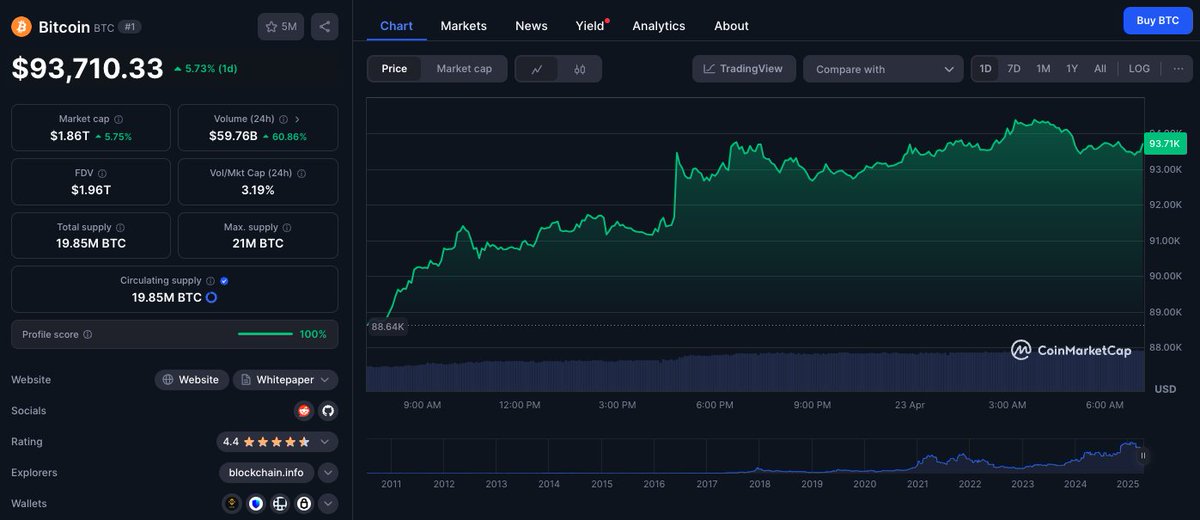Expand the Wallets list chevron

(328, 503)
